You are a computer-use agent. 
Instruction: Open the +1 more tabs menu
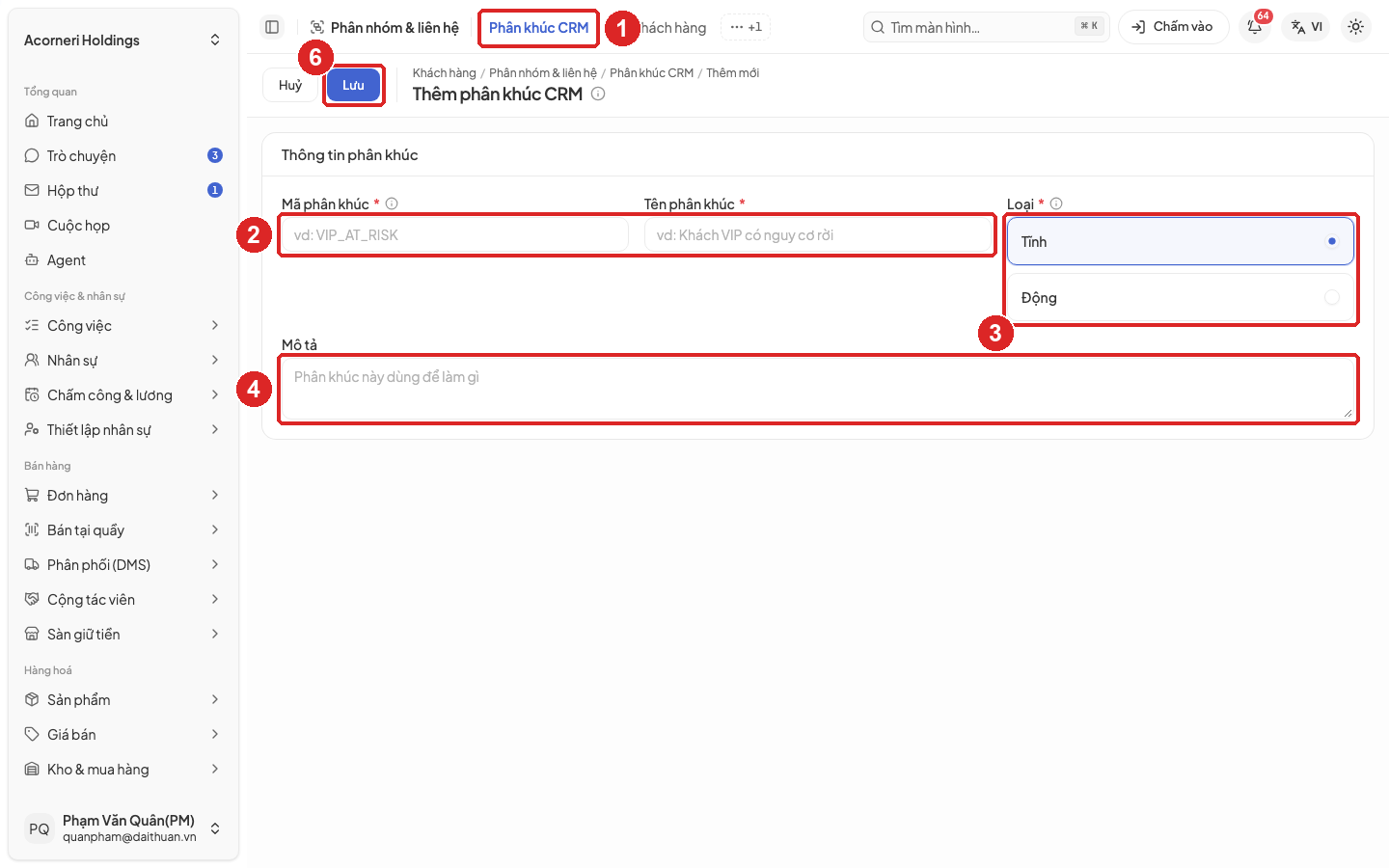(746, 27)
